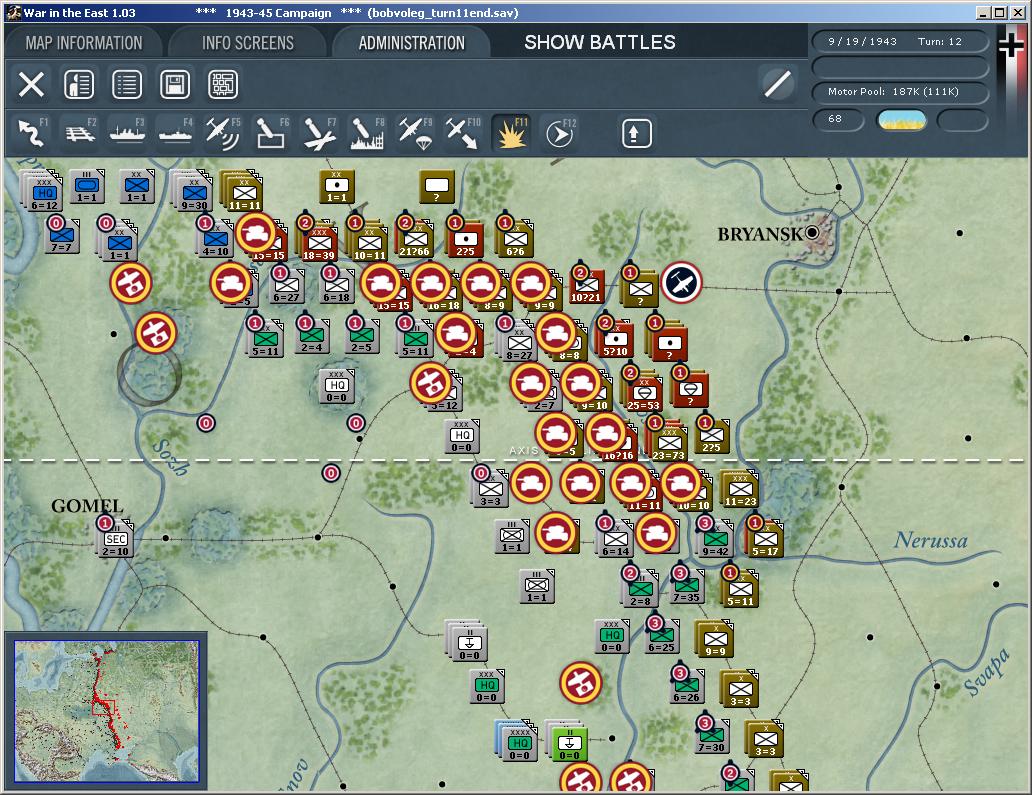Viewport: 1032px width, 795px height.
Task: Select the 10?21 Soviet unit
Action: coord(586,286)
